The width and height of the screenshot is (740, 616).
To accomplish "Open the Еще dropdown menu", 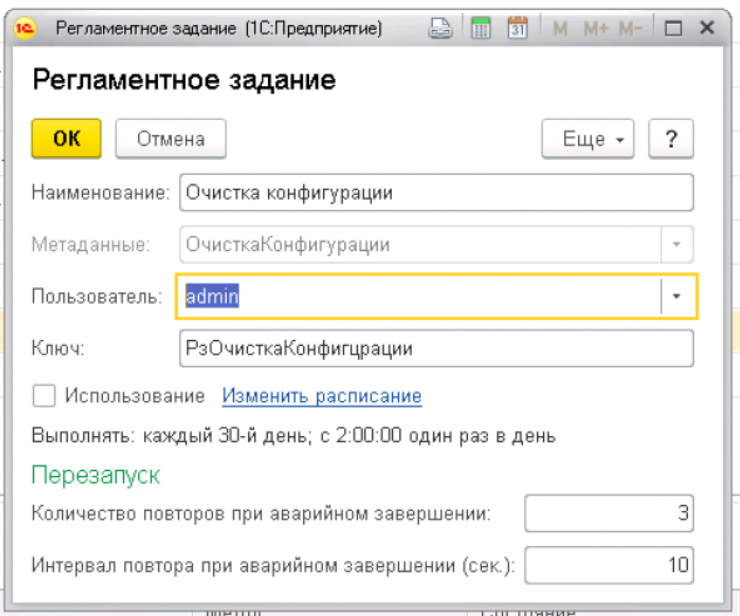I will point(588,139).
